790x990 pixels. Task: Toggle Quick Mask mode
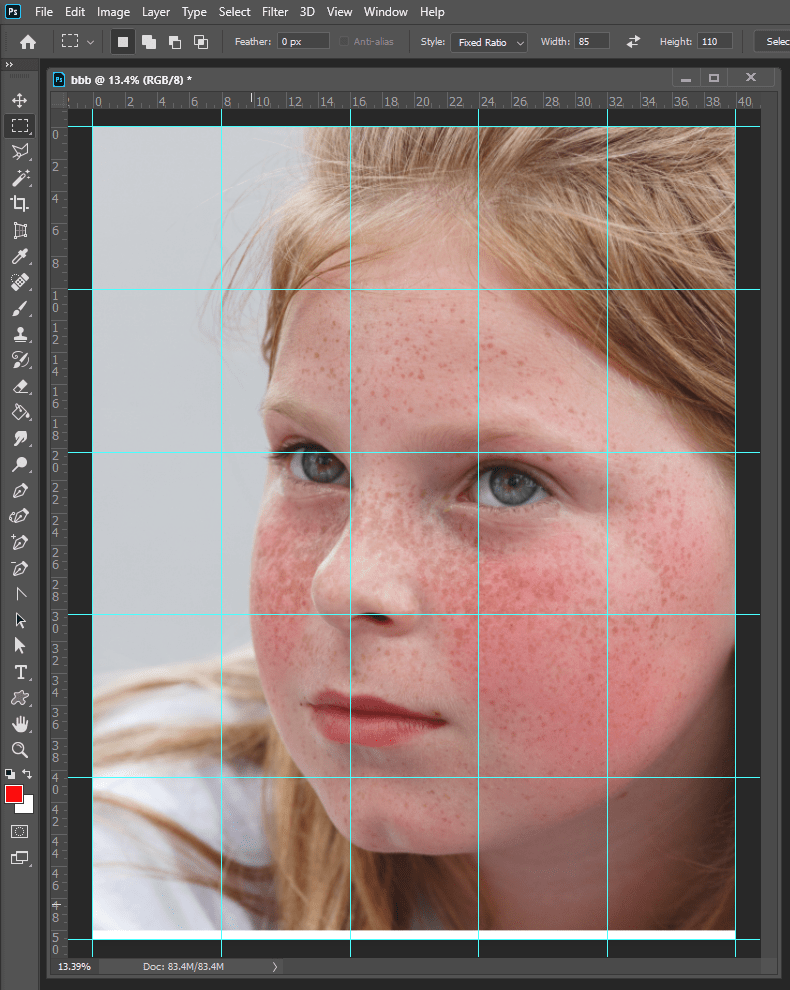[20, 832]
